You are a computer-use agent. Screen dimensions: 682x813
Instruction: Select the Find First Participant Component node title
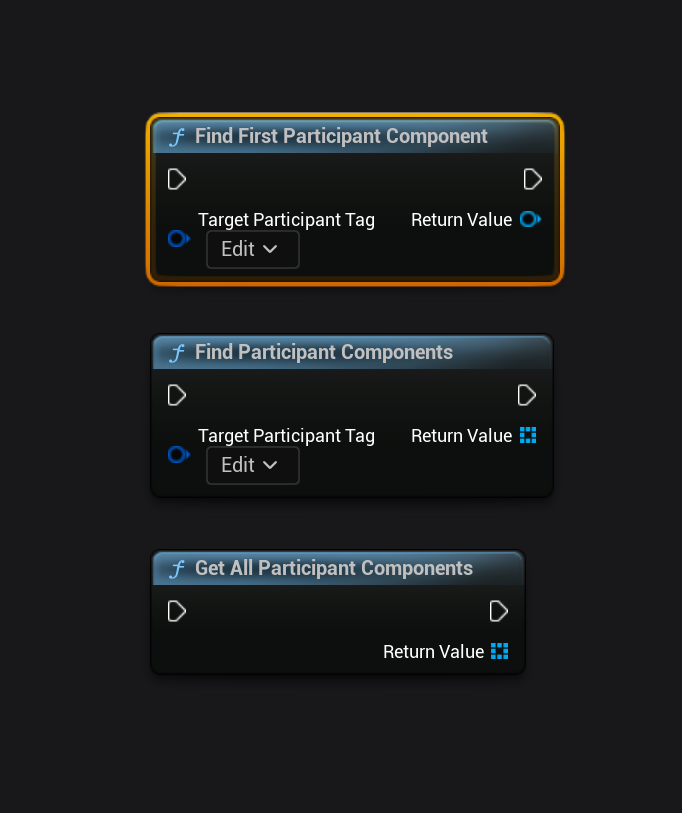coord(341,136)
